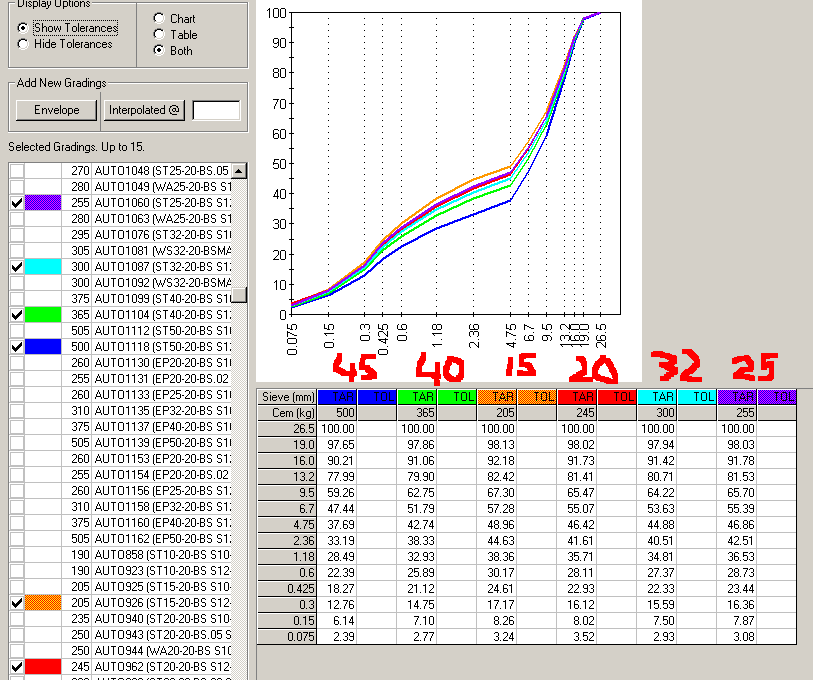Click the orange hatched swatch for AUTO926
The height and width of the screenshot is (680, 813).
[x=44, y=603]
